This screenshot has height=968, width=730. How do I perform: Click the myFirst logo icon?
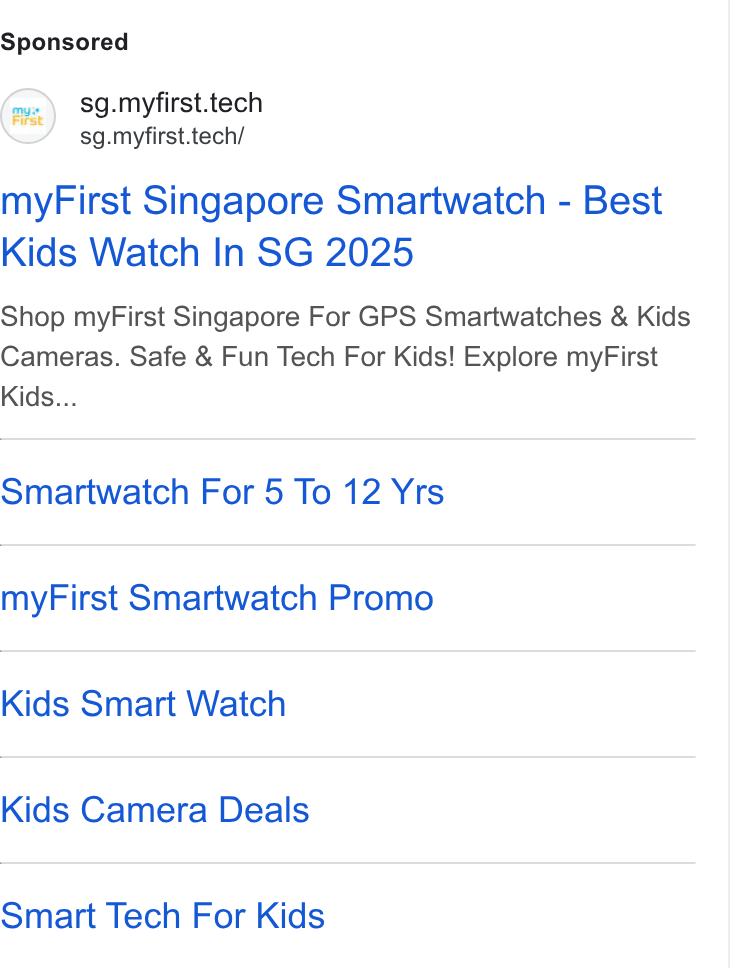click(28, 116)
